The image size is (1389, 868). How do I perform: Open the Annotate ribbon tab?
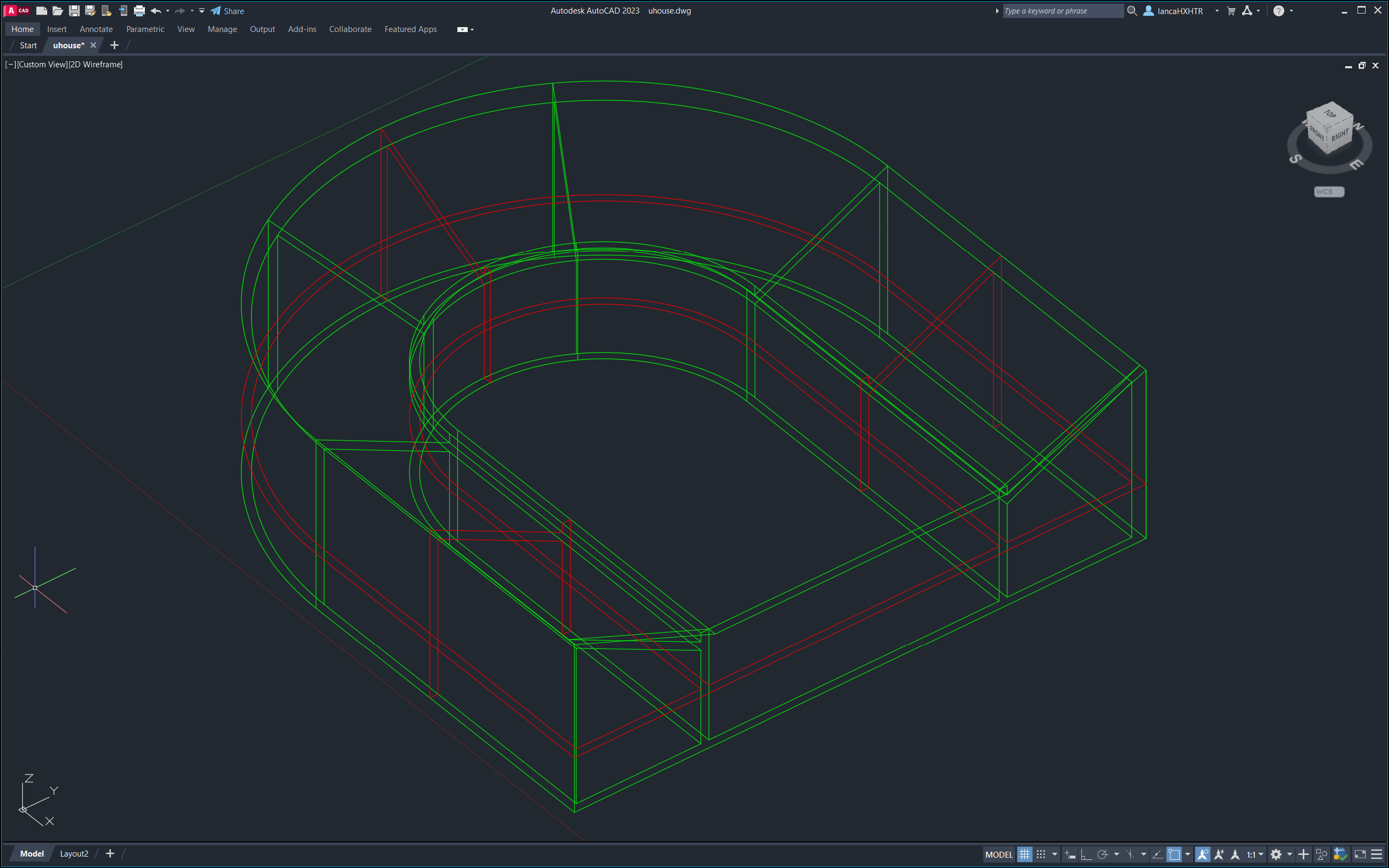tap(96, 29)
